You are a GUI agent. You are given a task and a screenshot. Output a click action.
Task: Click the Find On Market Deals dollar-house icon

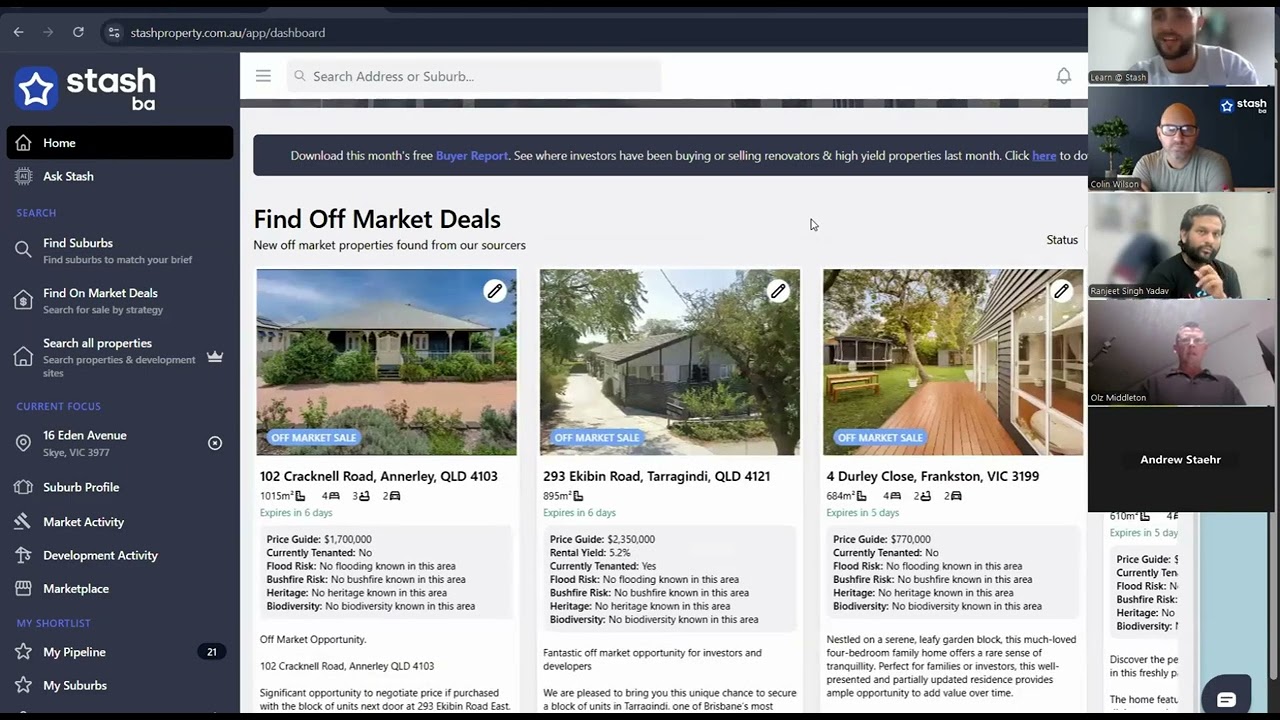click(23, 300)
